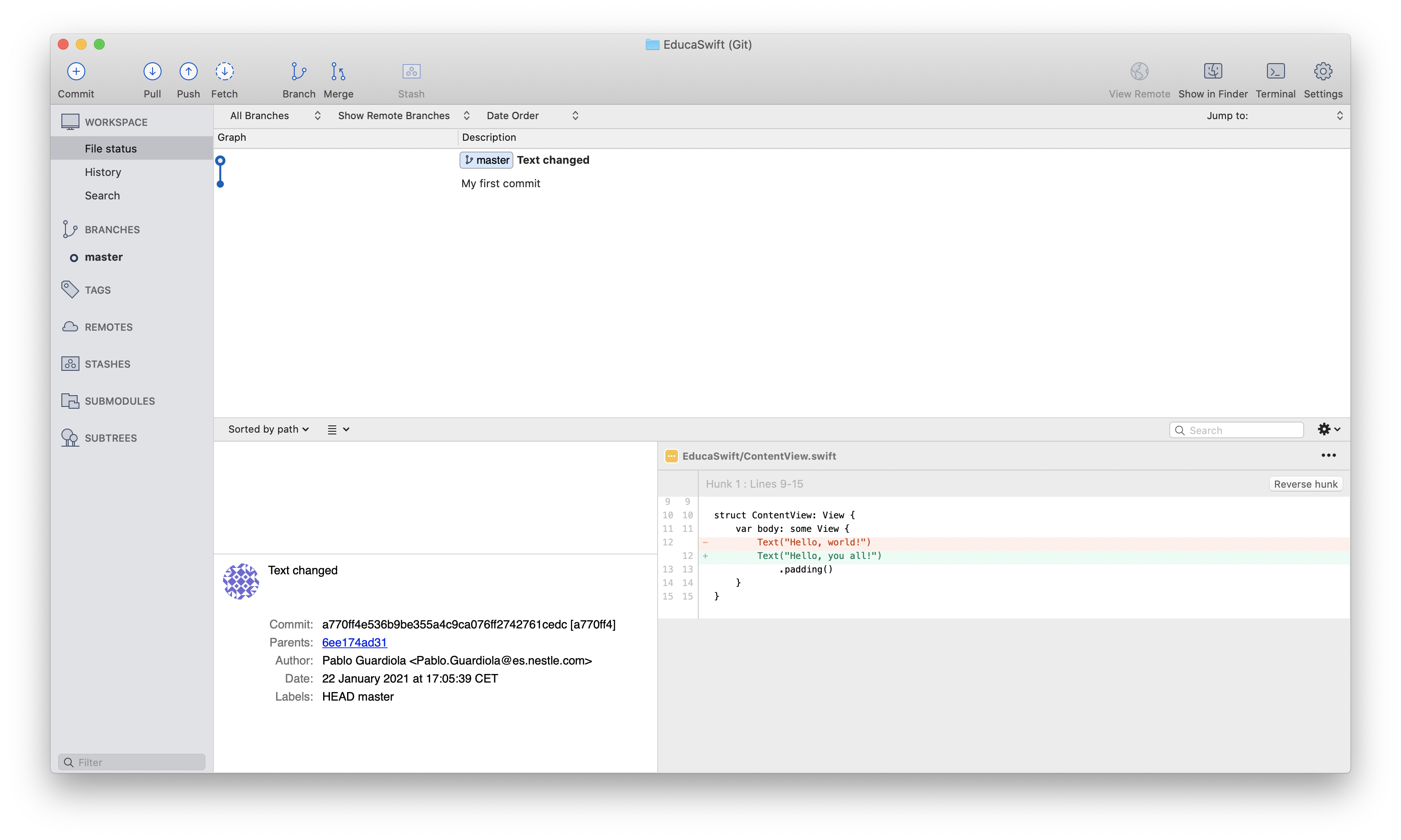Open the Merge tool
This screenshot has height=840, width=1401.
[x=338, y=71]
